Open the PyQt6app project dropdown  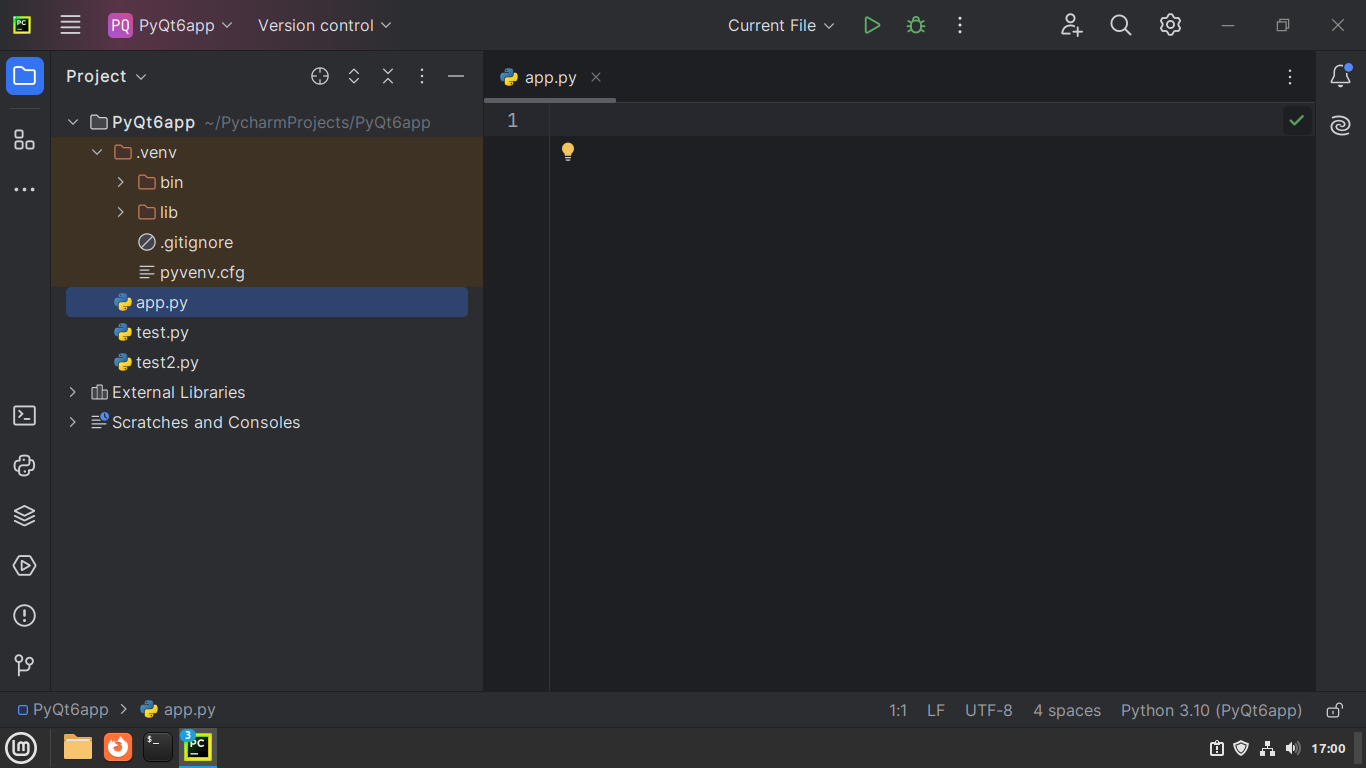pos(171,25)
